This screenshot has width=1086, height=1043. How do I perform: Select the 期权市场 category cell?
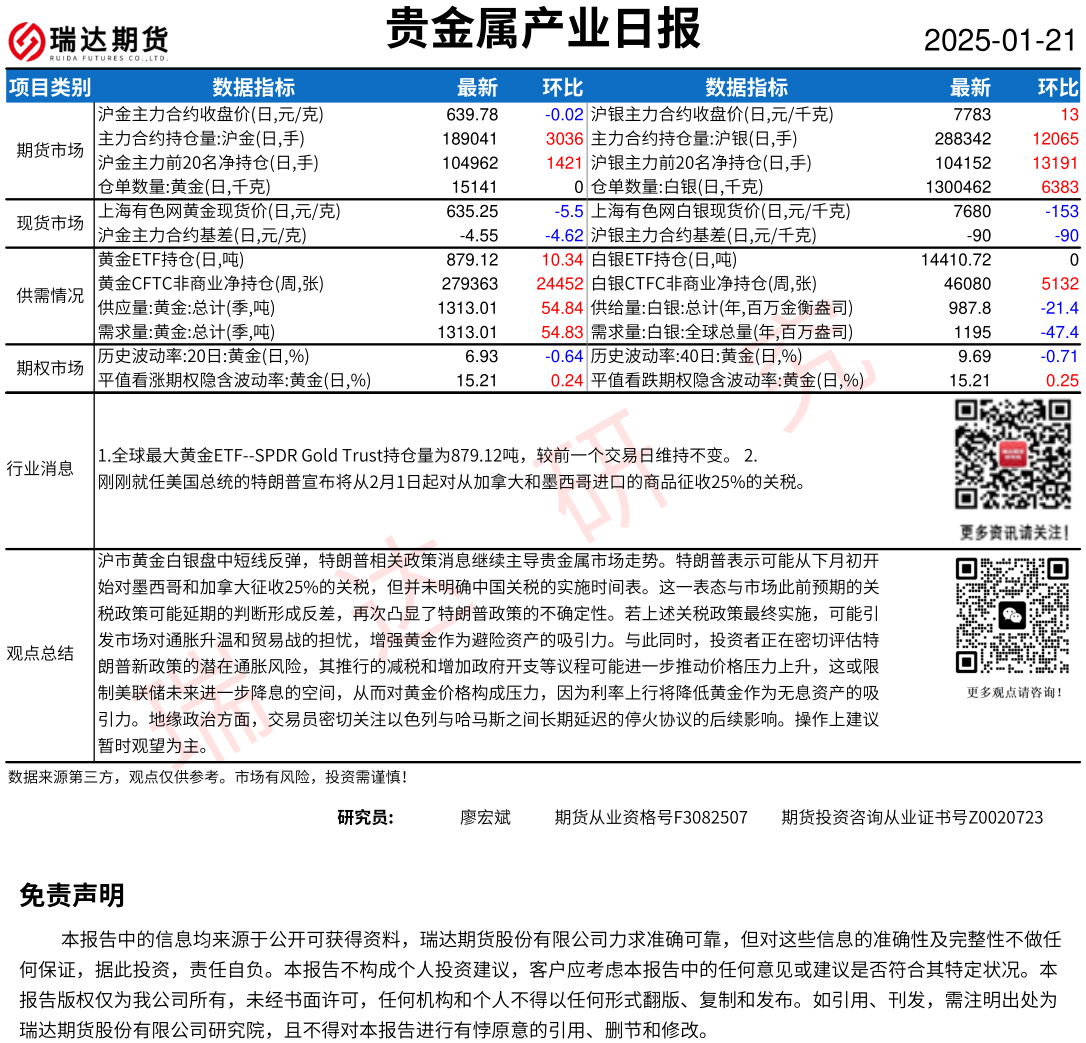(x=50, y=368)
